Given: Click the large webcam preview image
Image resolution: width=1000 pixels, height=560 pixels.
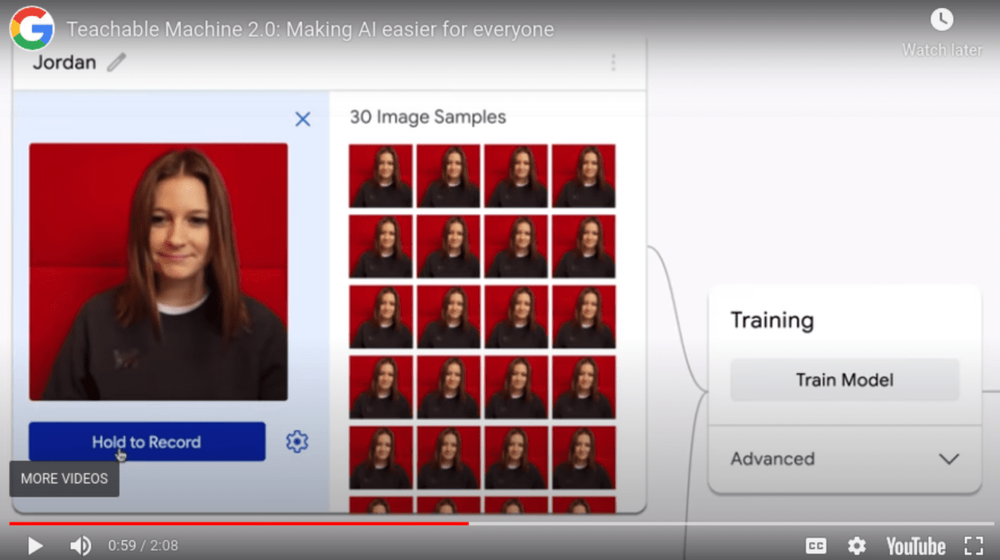Looking at the screenshot, I should click(x=158, y=272).
